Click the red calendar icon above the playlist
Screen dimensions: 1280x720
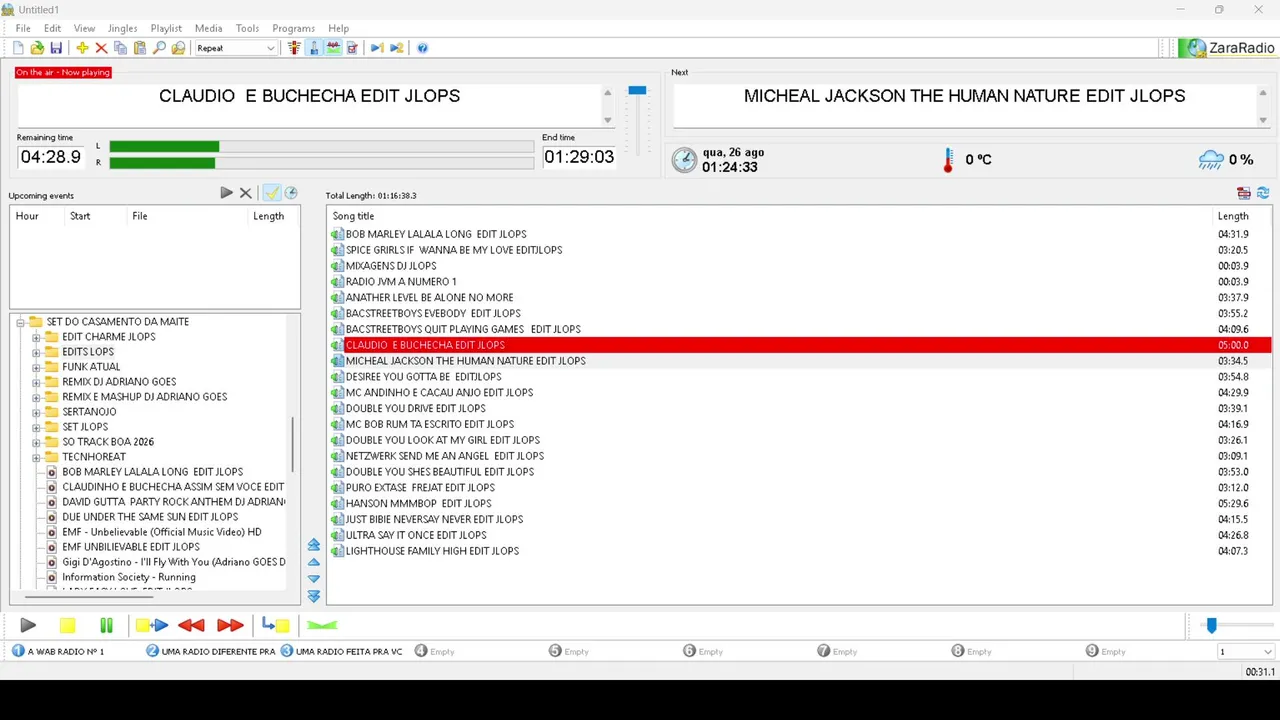pyautogui.click(x=1244, y=193)
